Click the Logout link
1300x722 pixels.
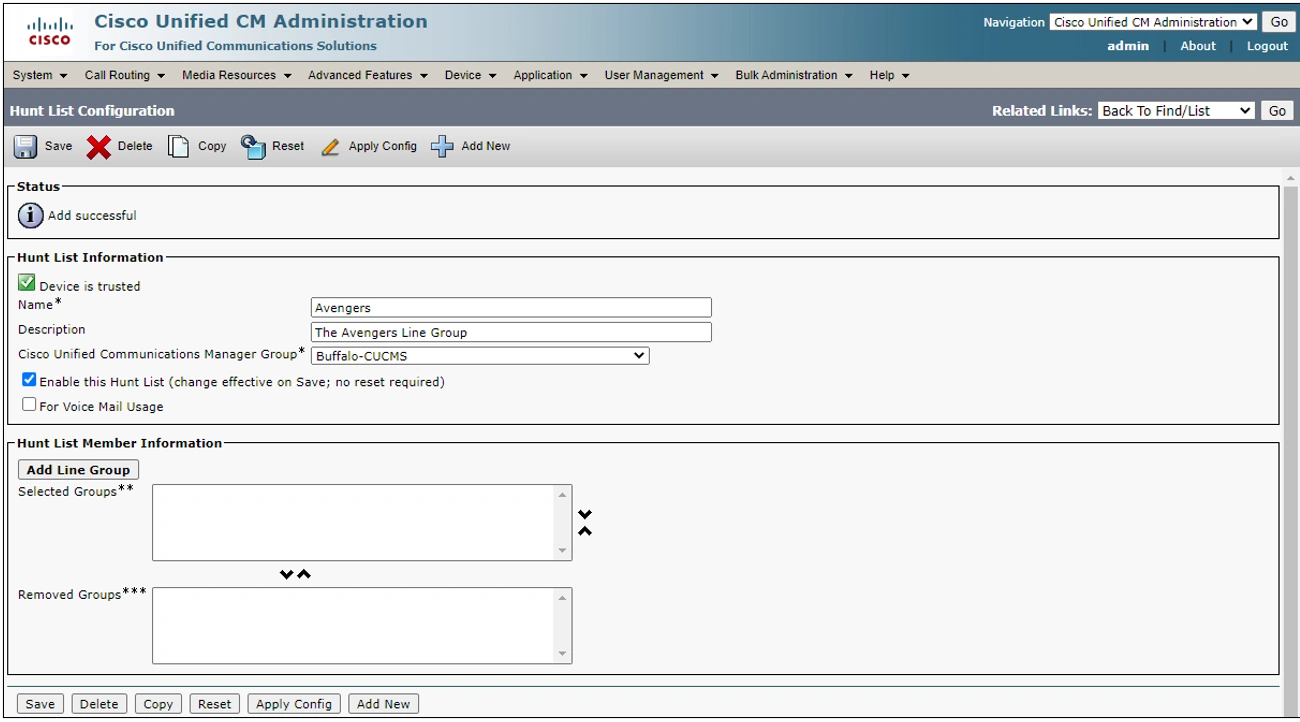(x=1267, y=46)
